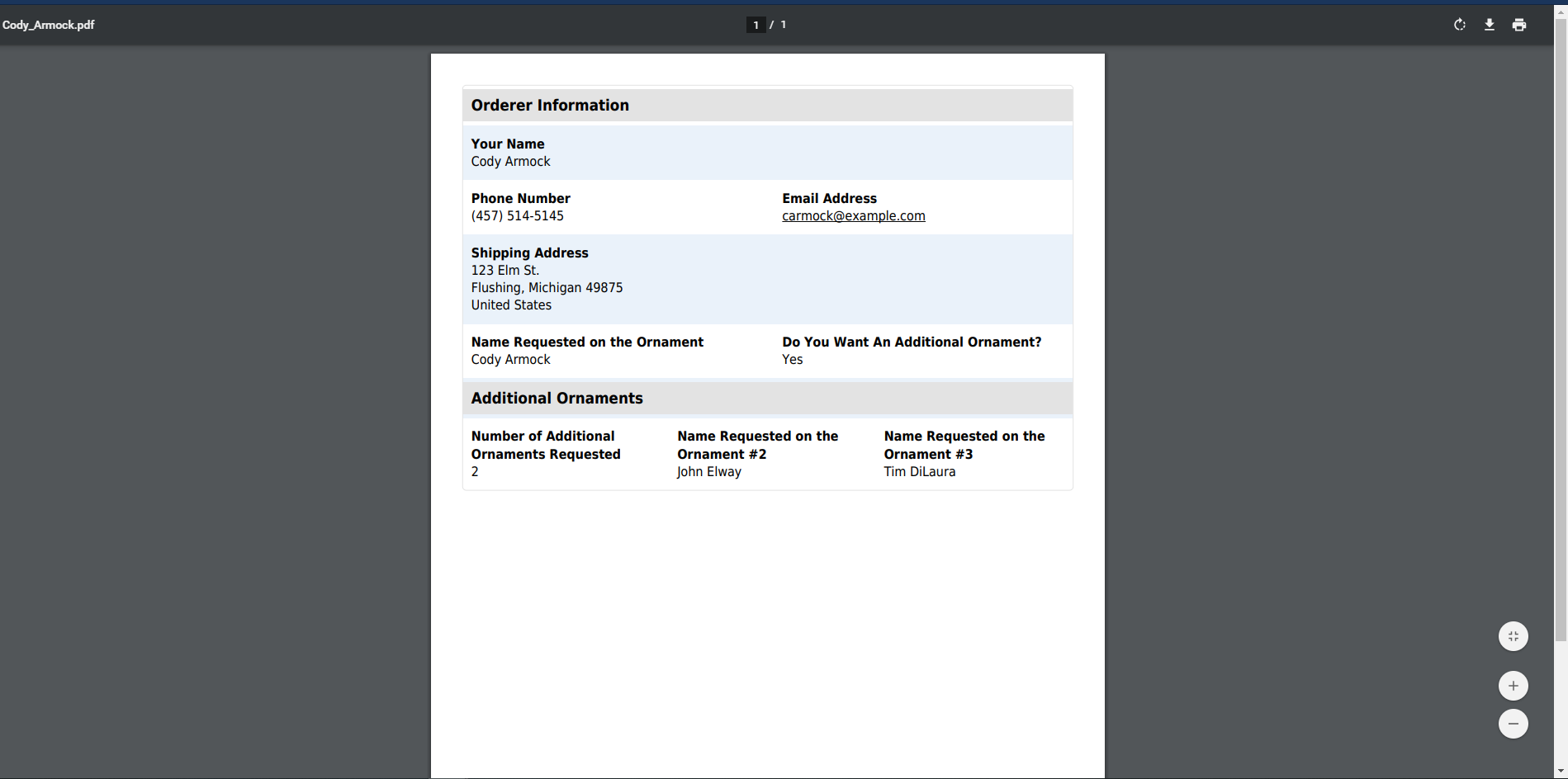1568x779 pixels.
Task: Click the scroll down arrow at the bottom right
Action: pos(1561,772)
